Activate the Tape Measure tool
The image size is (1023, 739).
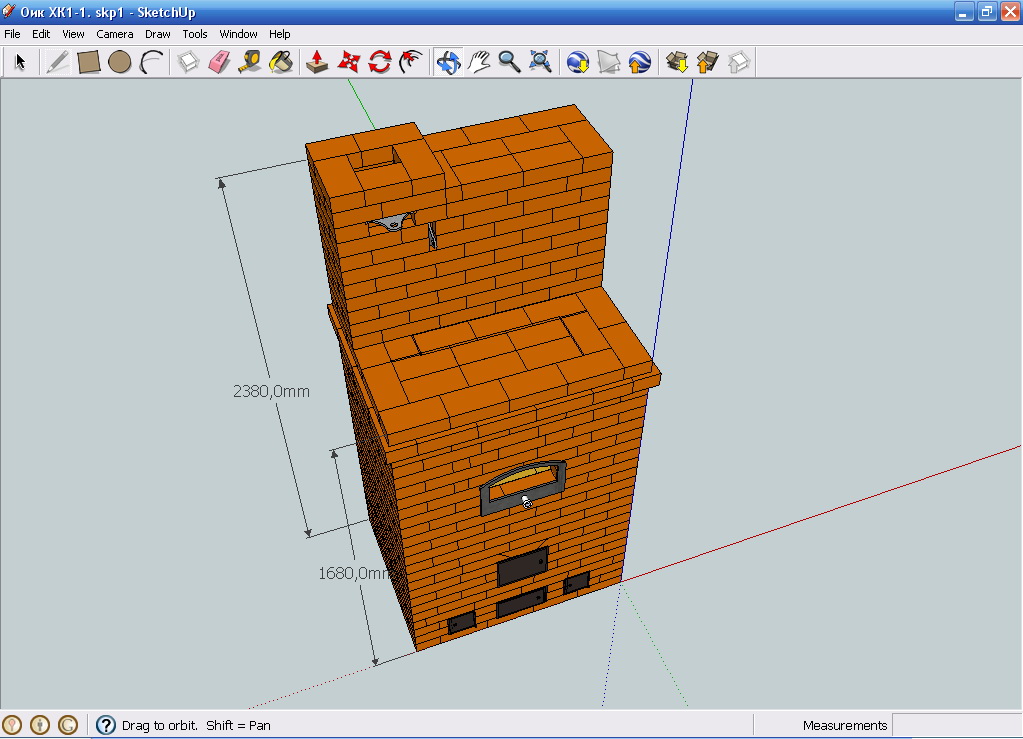click(250, 63)
